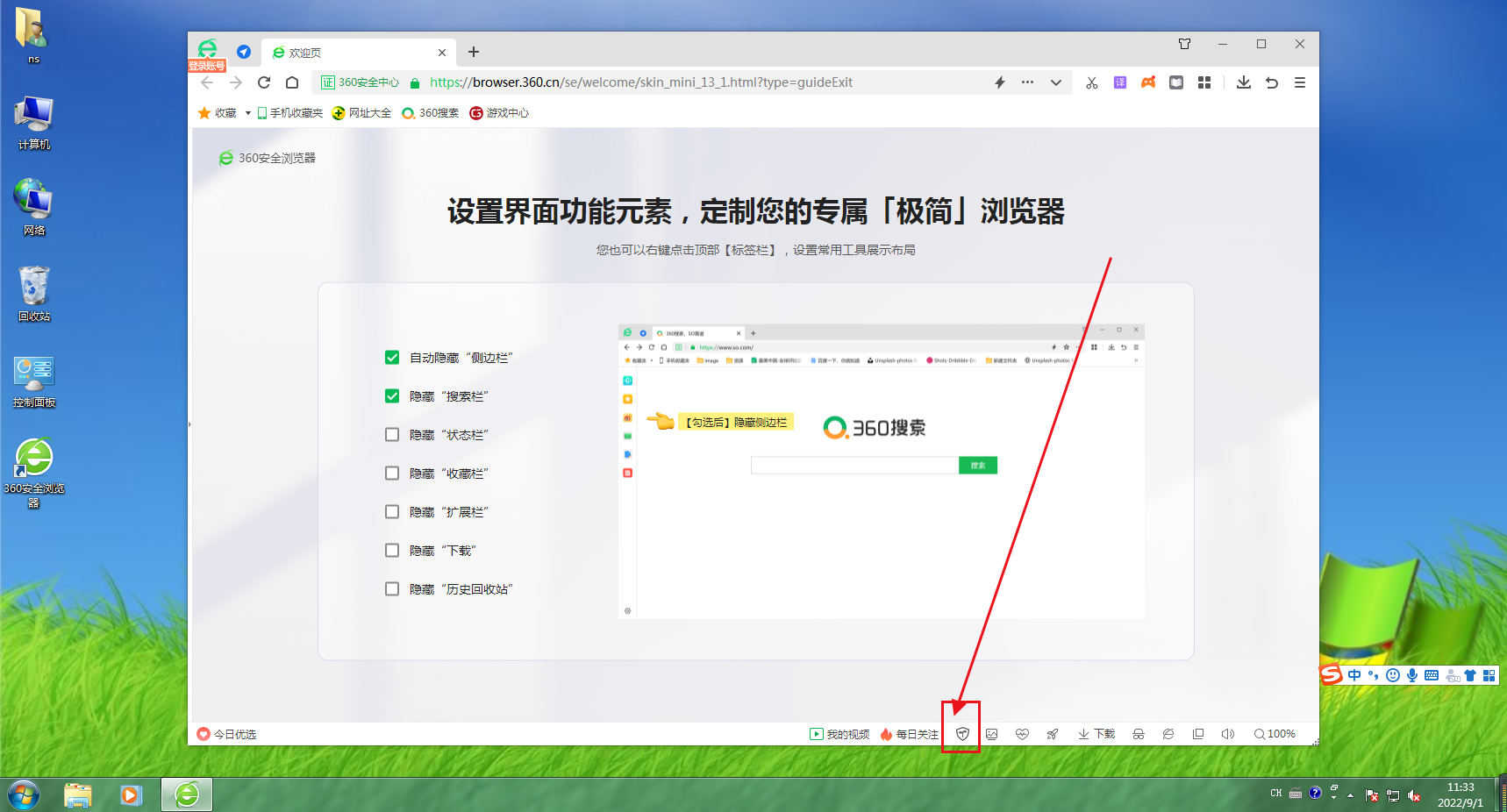1507x812 pixels.
Task: Open 今日优选 in status bar
Action: [x=226, y=734]
